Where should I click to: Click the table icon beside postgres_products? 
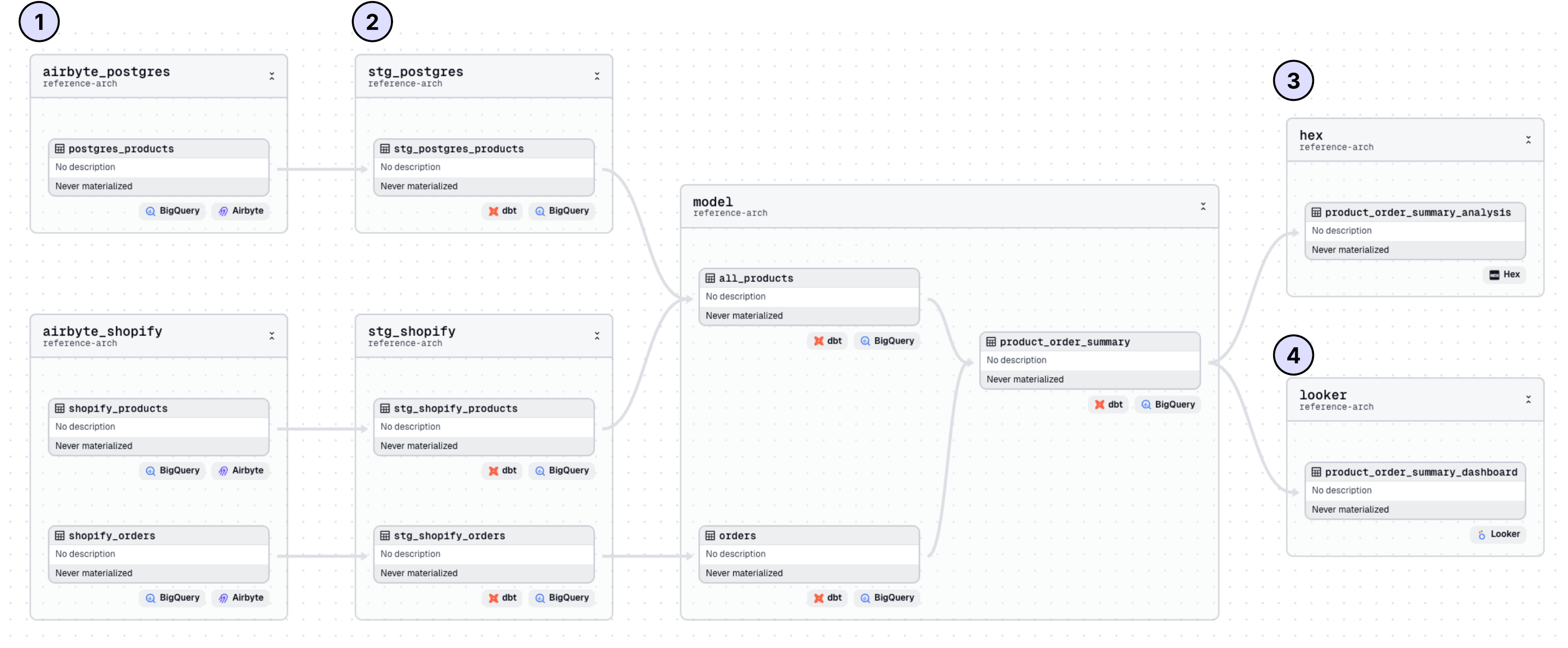[60, 149]
